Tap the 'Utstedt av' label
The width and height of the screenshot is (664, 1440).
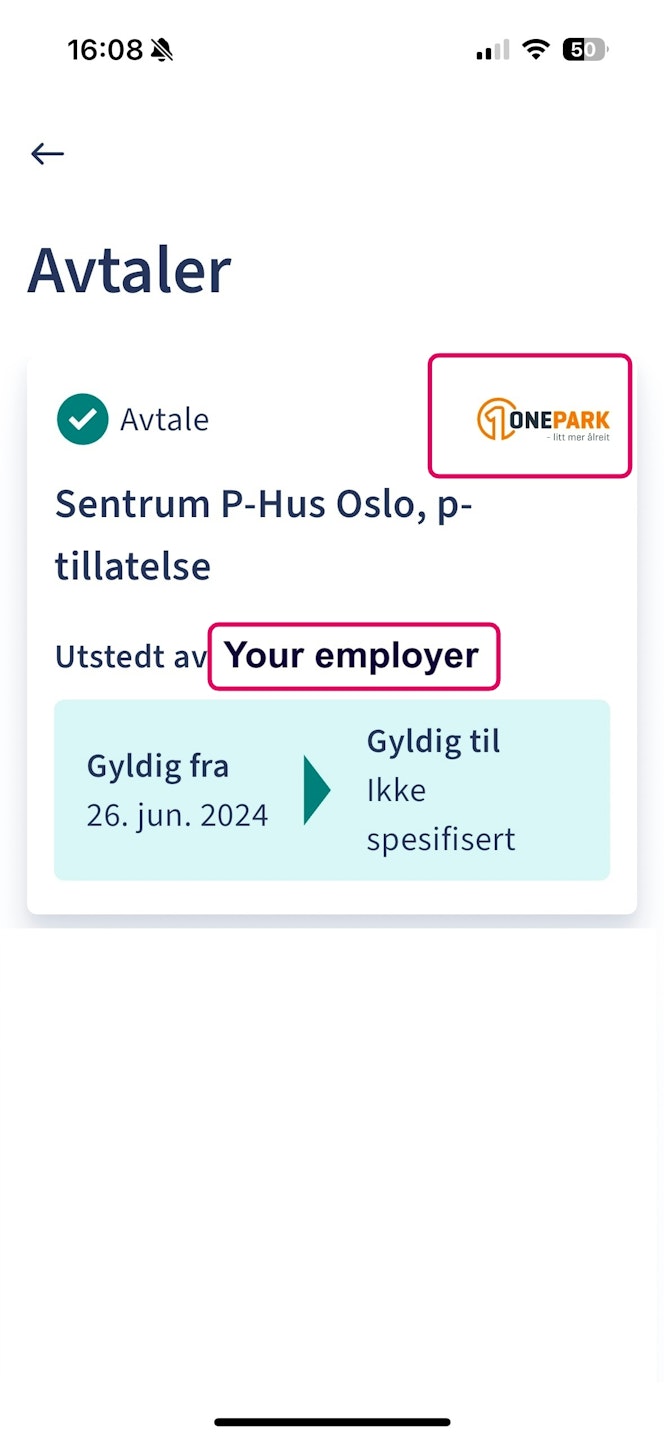[129, 657]
